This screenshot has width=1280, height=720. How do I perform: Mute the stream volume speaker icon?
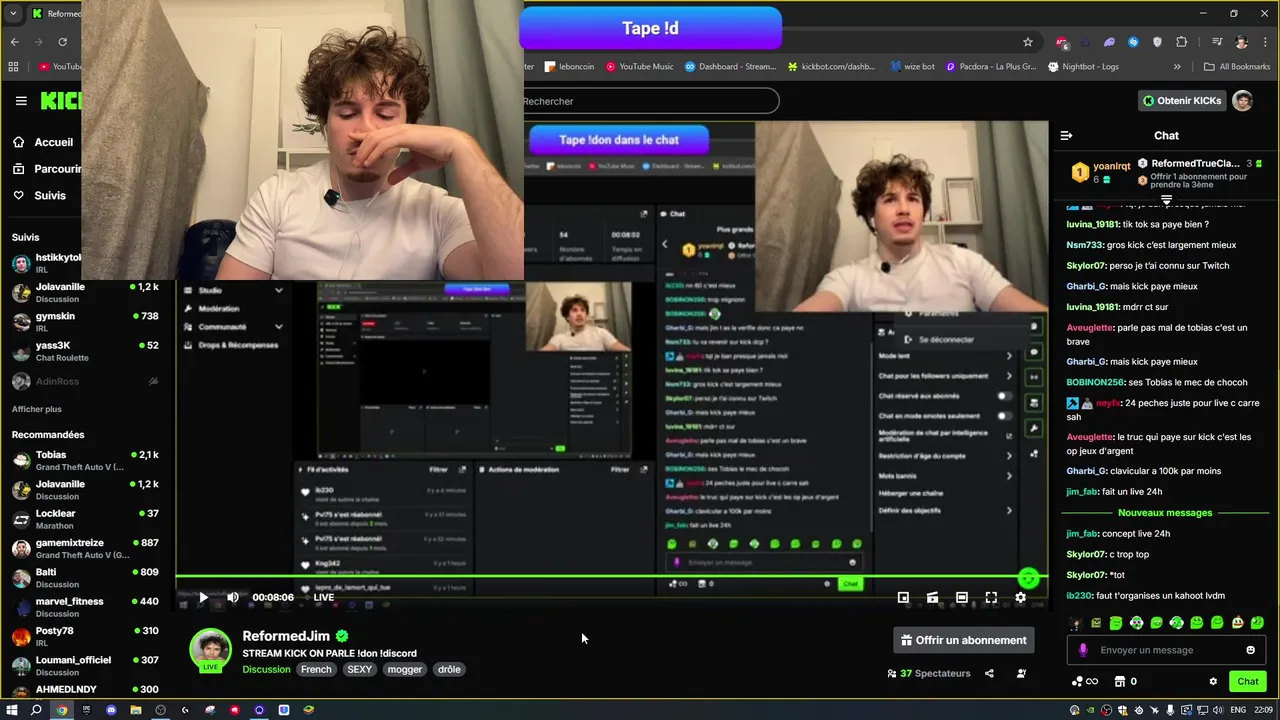232,597
